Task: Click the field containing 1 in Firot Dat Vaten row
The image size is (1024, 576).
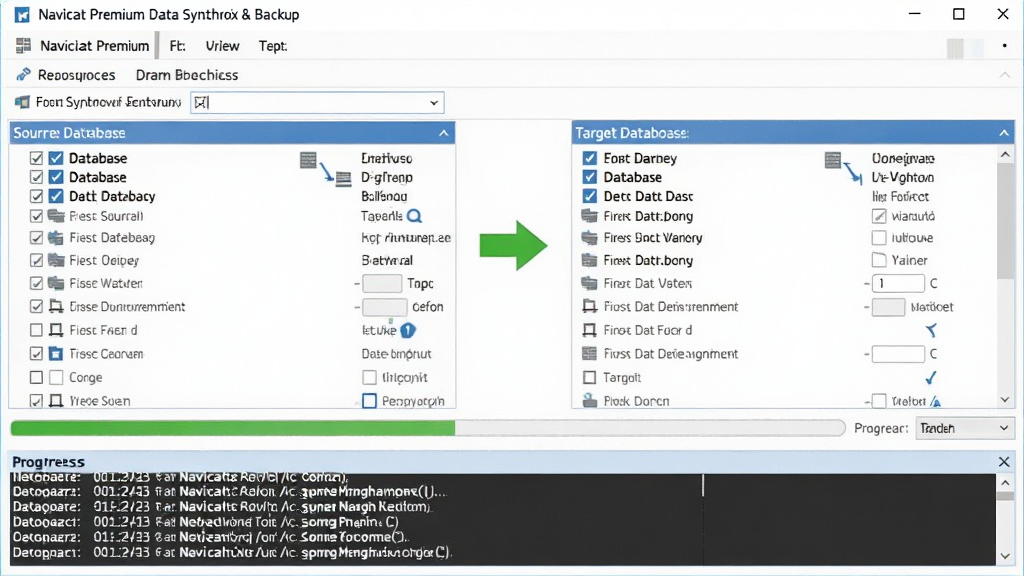Action: [899, 283]
